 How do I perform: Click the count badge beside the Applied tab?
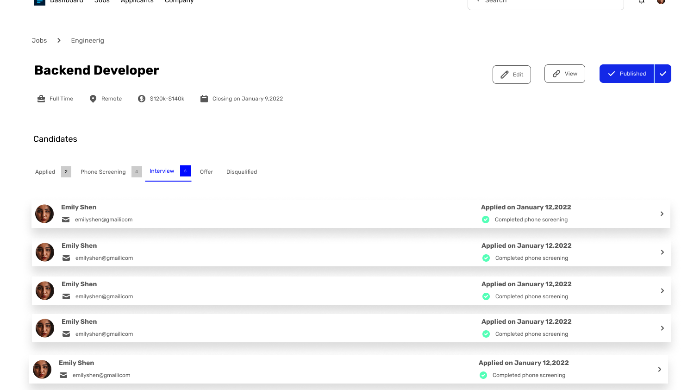pyautogui.click(x=66, y=172)
